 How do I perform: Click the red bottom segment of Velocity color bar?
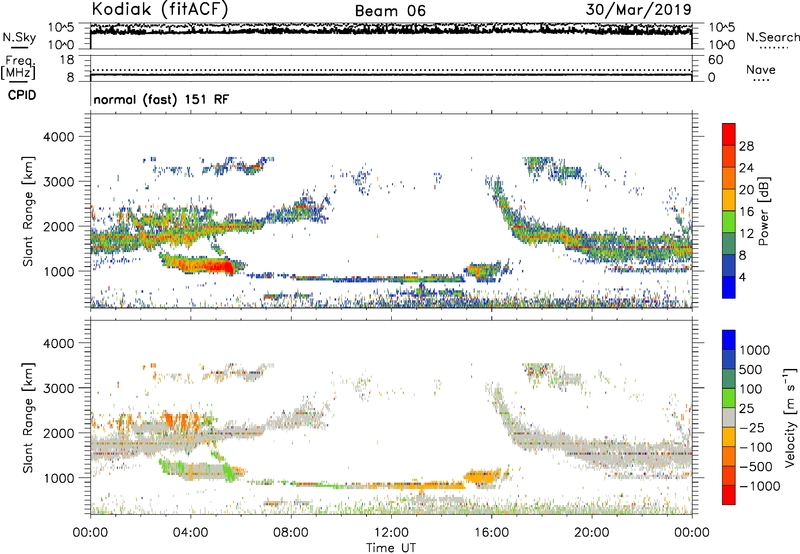click(729, 495)
